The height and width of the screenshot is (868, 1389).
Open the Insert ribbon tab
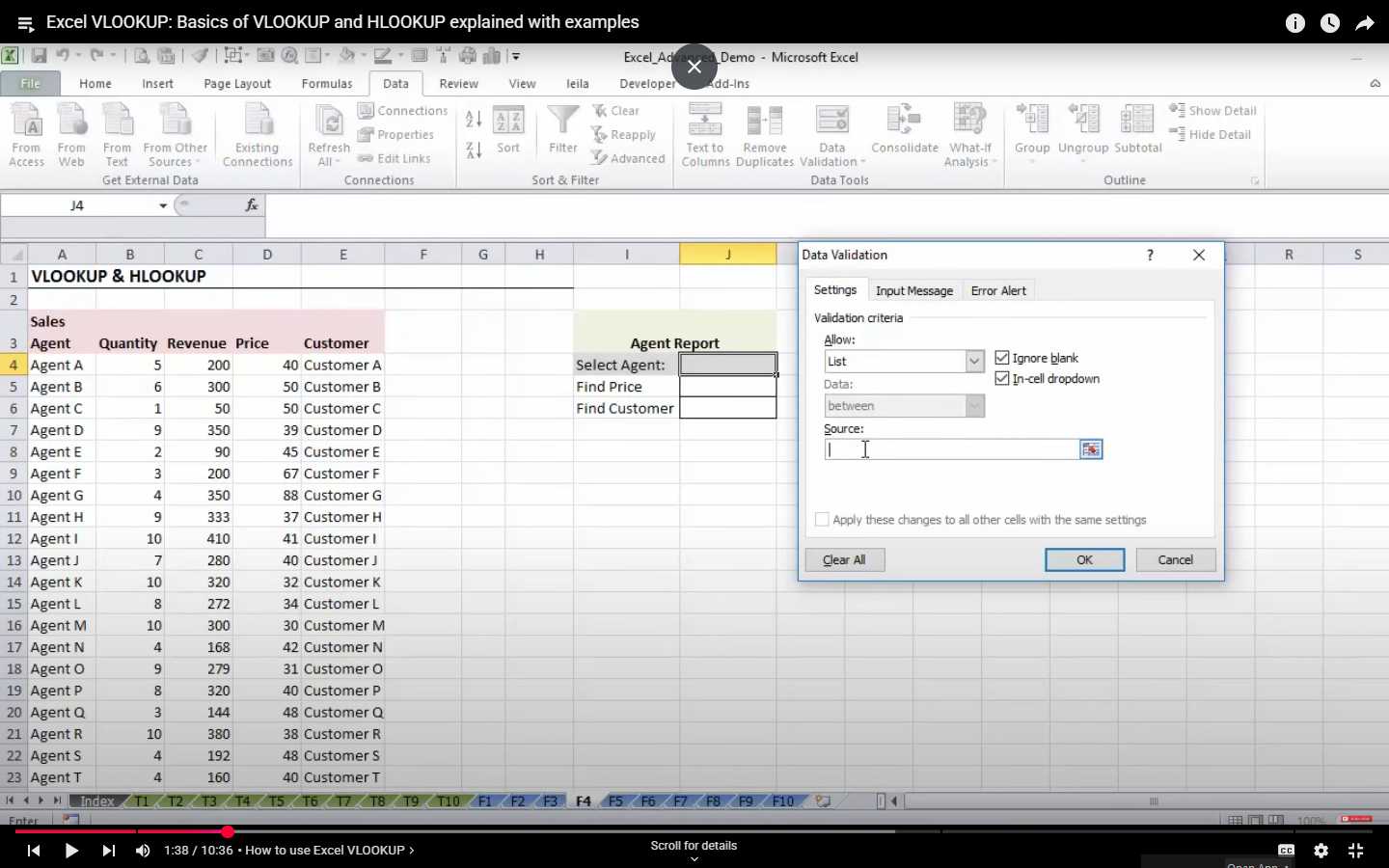(158, 84)
